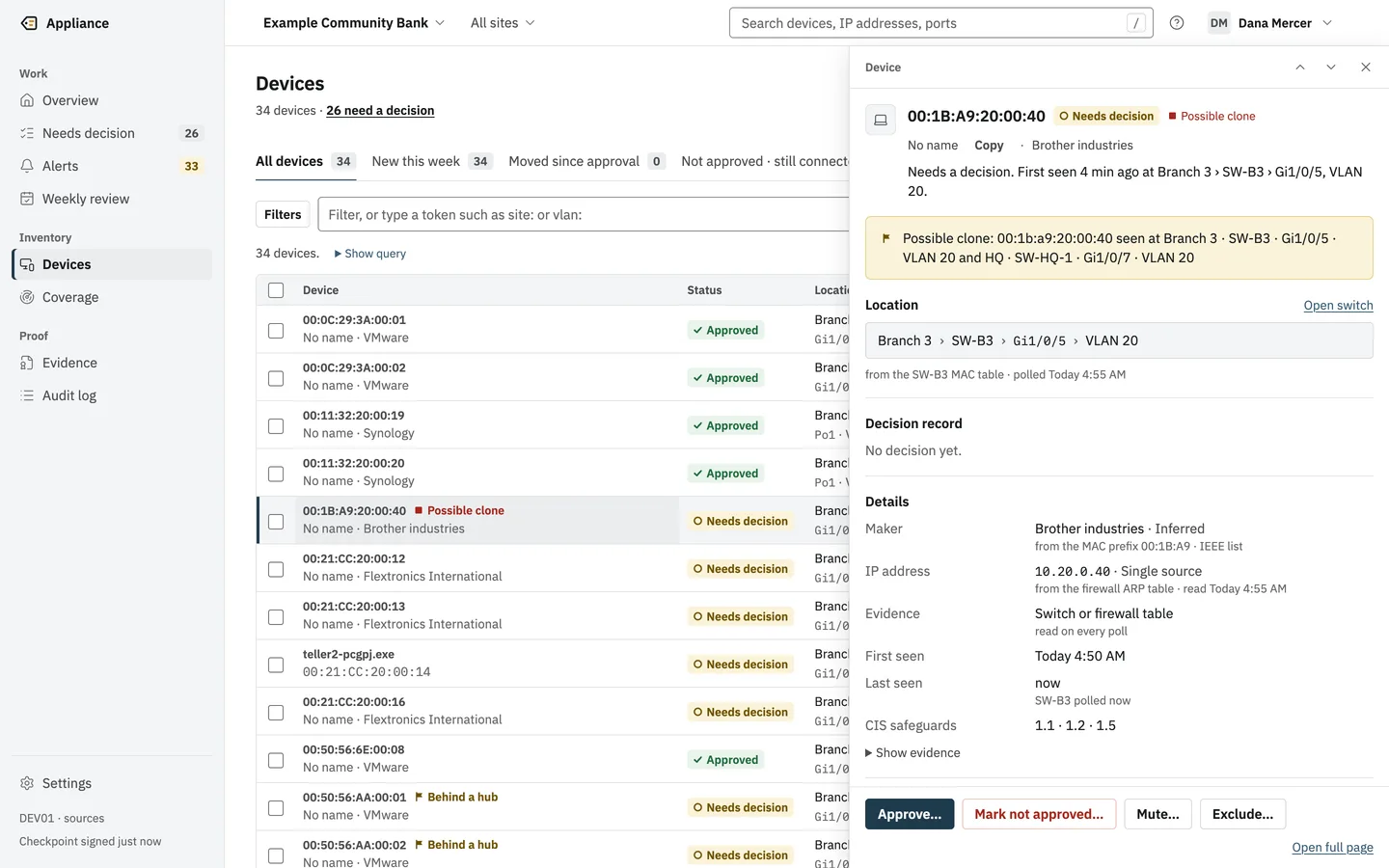The image size is (1389, 868).
Task: Expand Show evidence disclosure
Action: tap(912, 753)
